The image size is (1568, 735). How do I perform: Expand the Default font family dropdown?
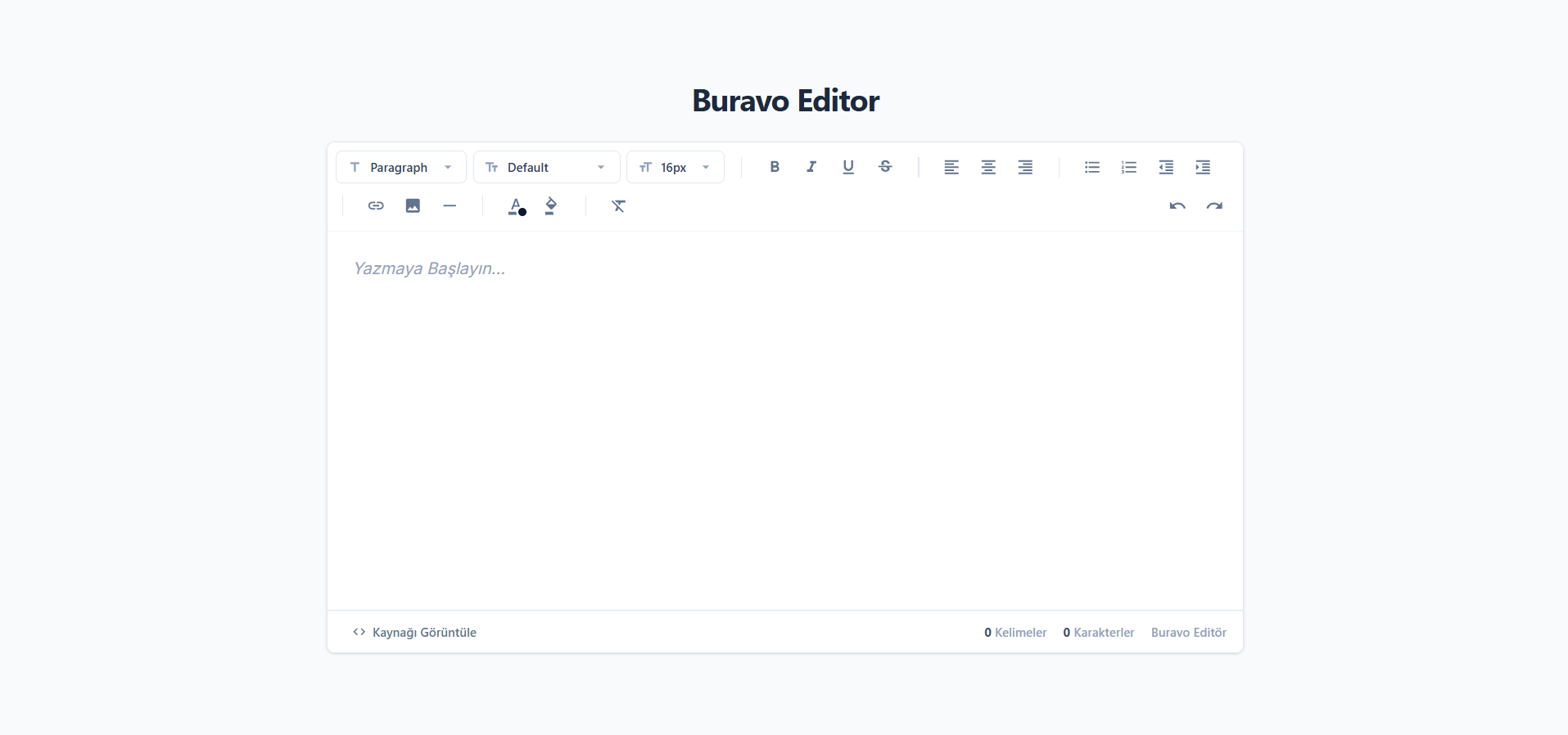(x=546, y=167)
